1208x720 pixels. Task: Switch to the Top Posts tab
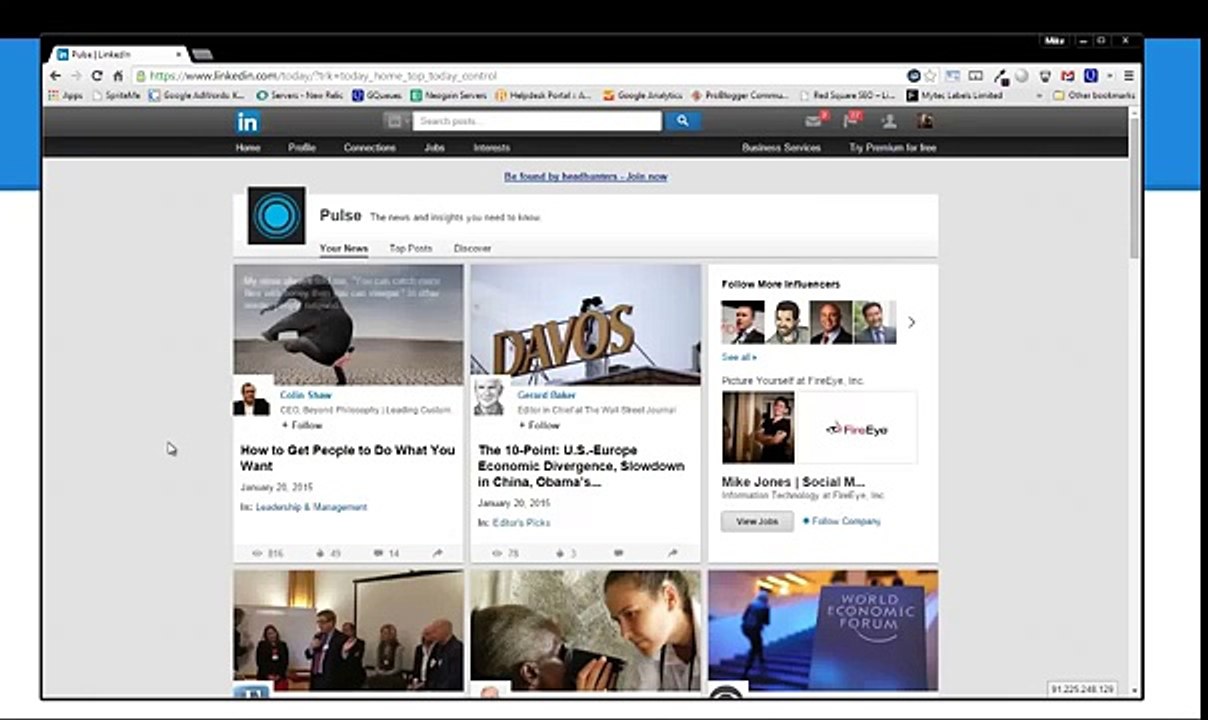pos(411,248)
